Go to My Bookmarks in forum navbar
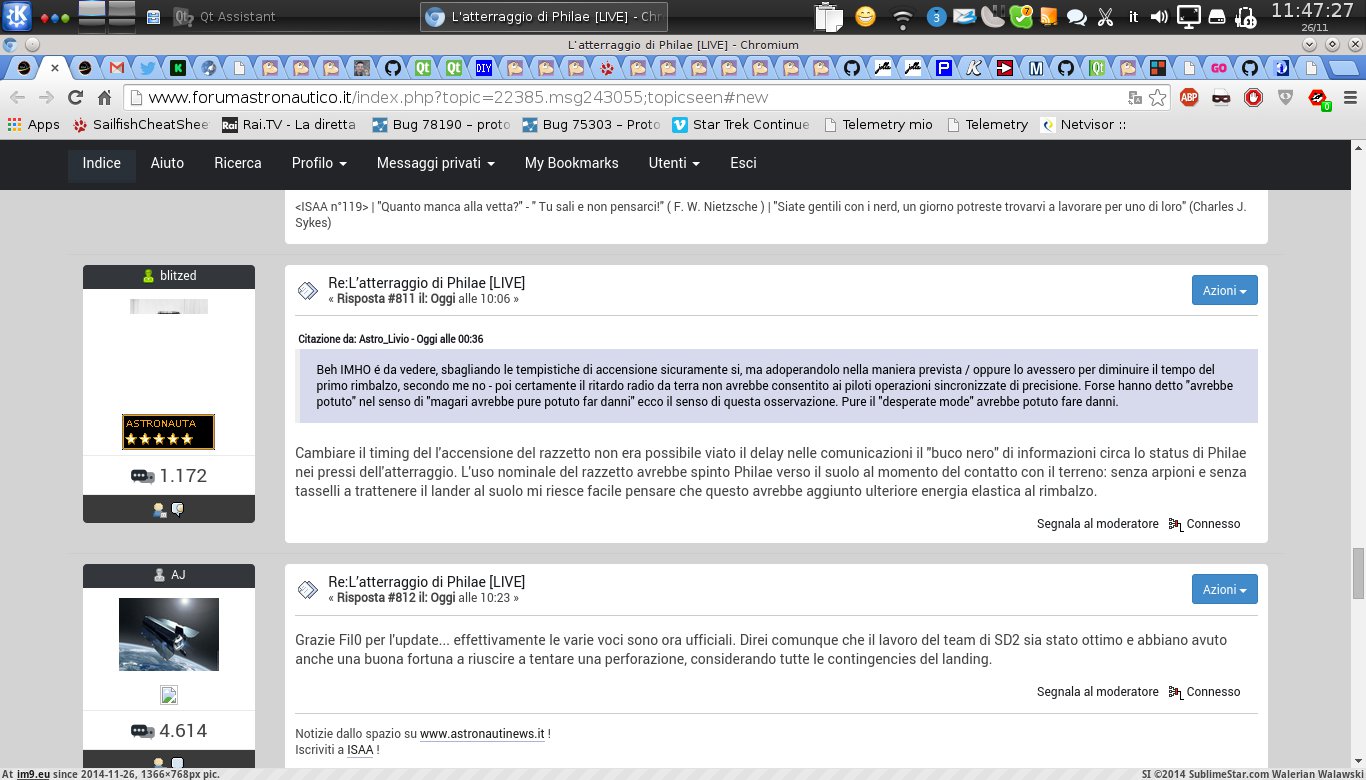Screen dimensions: 1366x780 (x=571, y=163)
